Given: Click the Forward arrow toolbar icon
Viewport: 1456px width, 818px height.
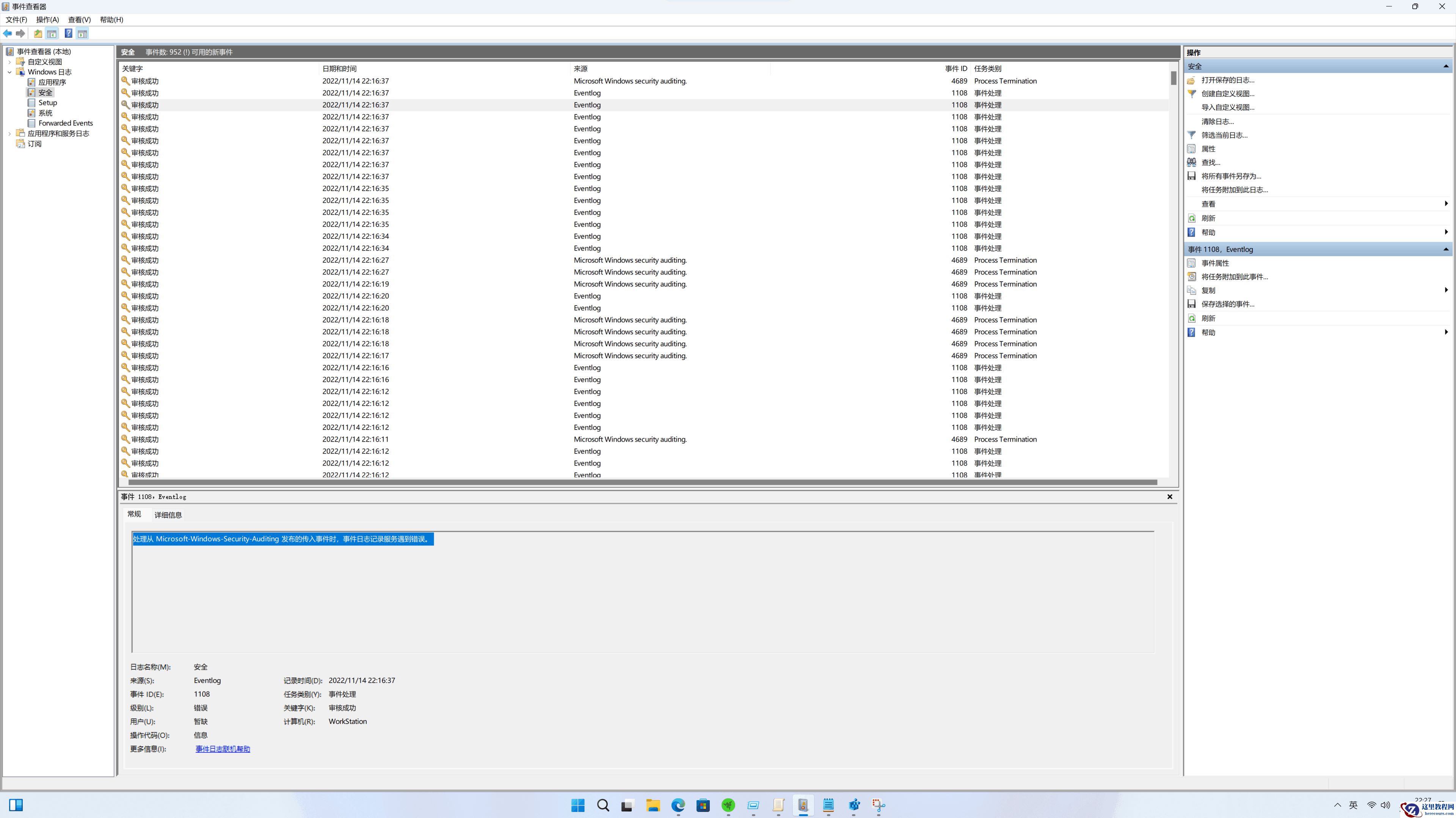Looking at the screenshot, I should tap(20, 33).
